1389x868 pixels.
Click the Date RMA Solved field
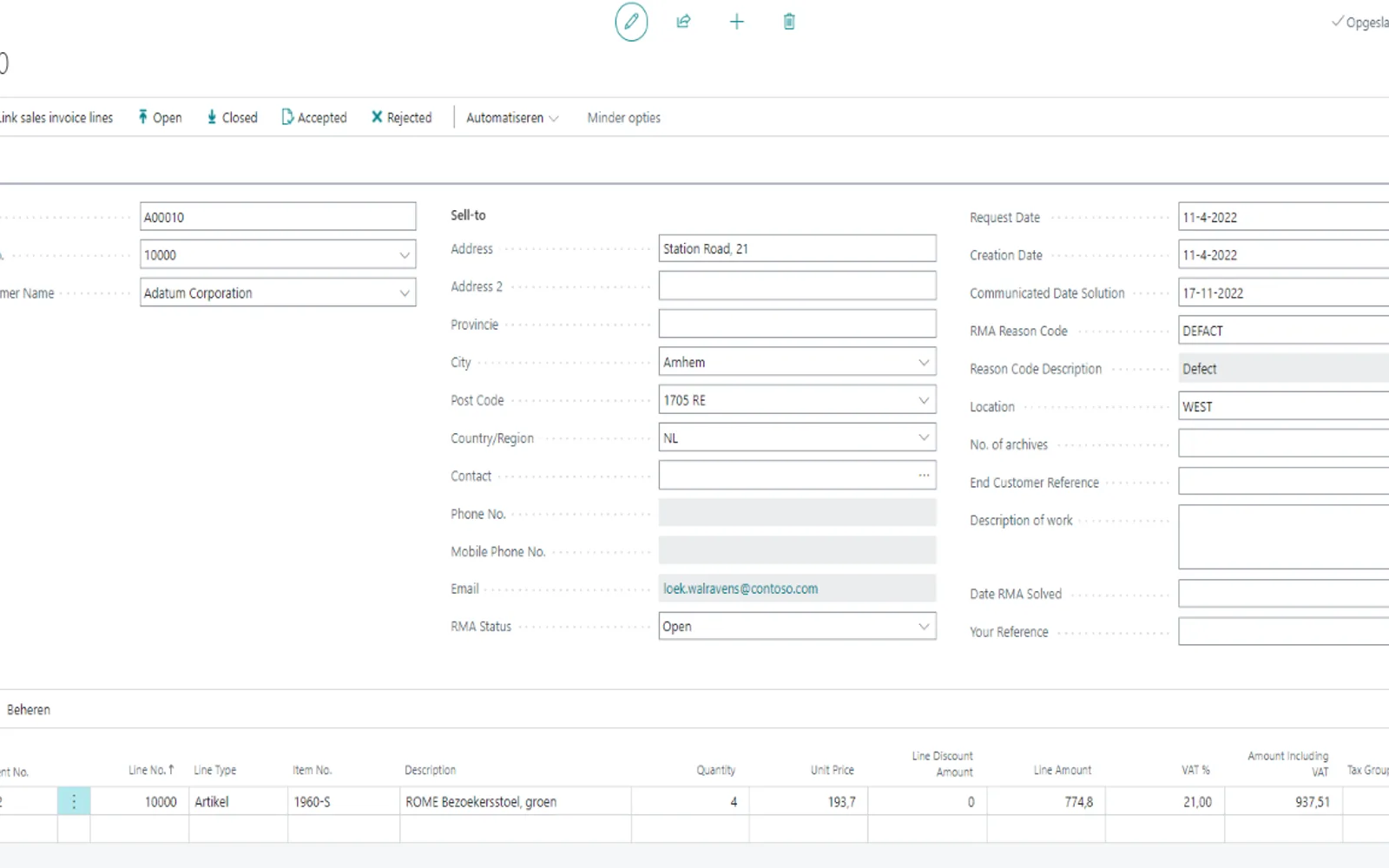pyautogui.click(x=1283, y=594)
